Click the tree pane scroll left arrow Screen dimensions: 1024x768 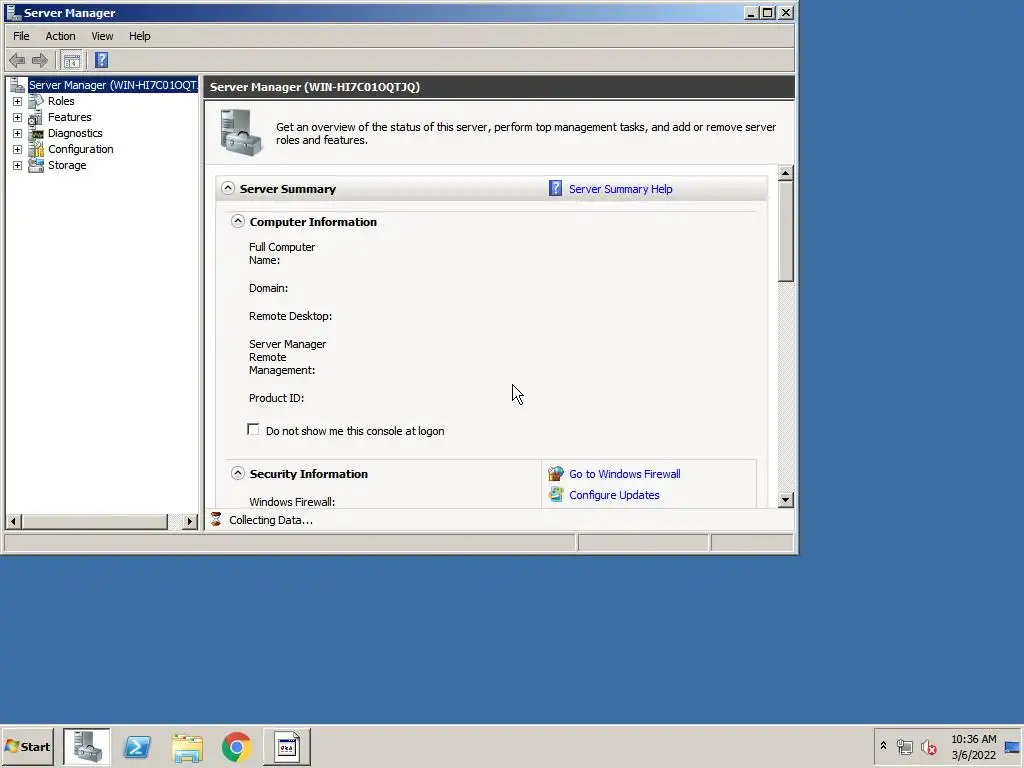14,521
